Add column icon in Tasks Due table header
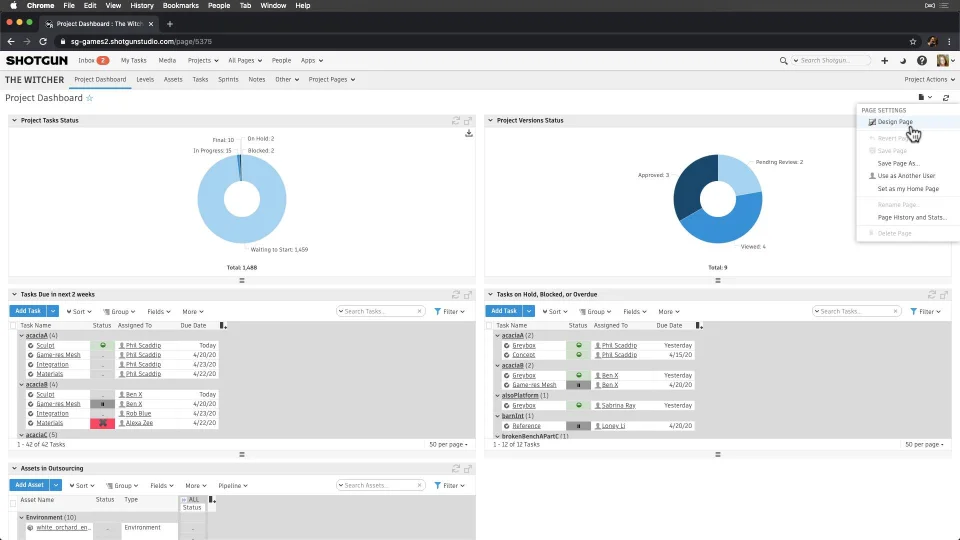The image size is (960, 540). [223, 326]
